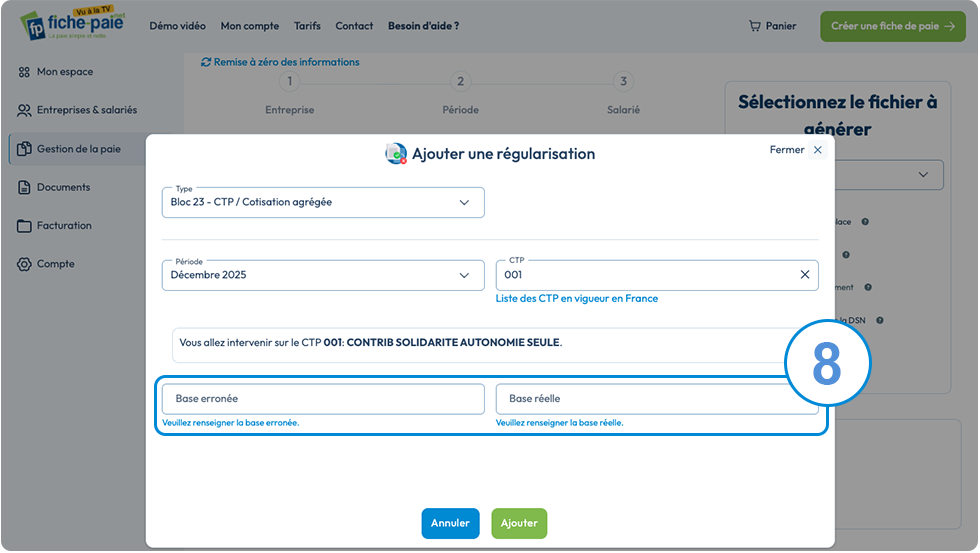Open the Tarifs menu item
Viewport: 980px width, 553px height.
pos(307,26)
